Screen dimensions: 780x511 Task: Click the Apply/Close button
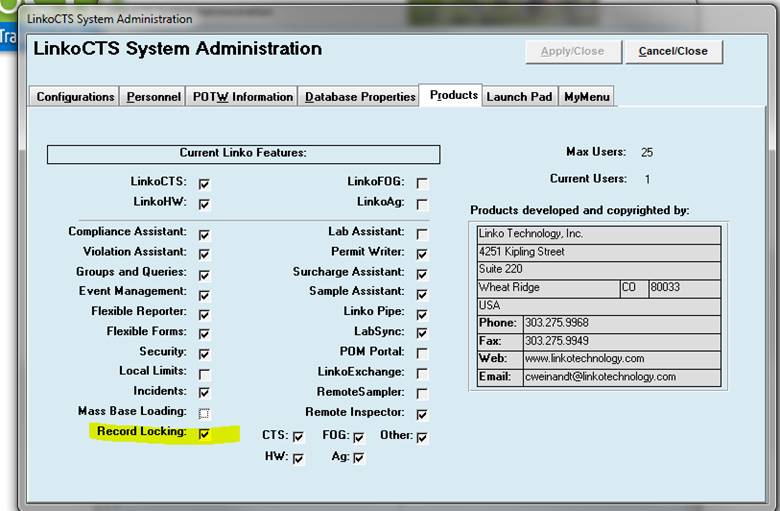click(573, 52)
